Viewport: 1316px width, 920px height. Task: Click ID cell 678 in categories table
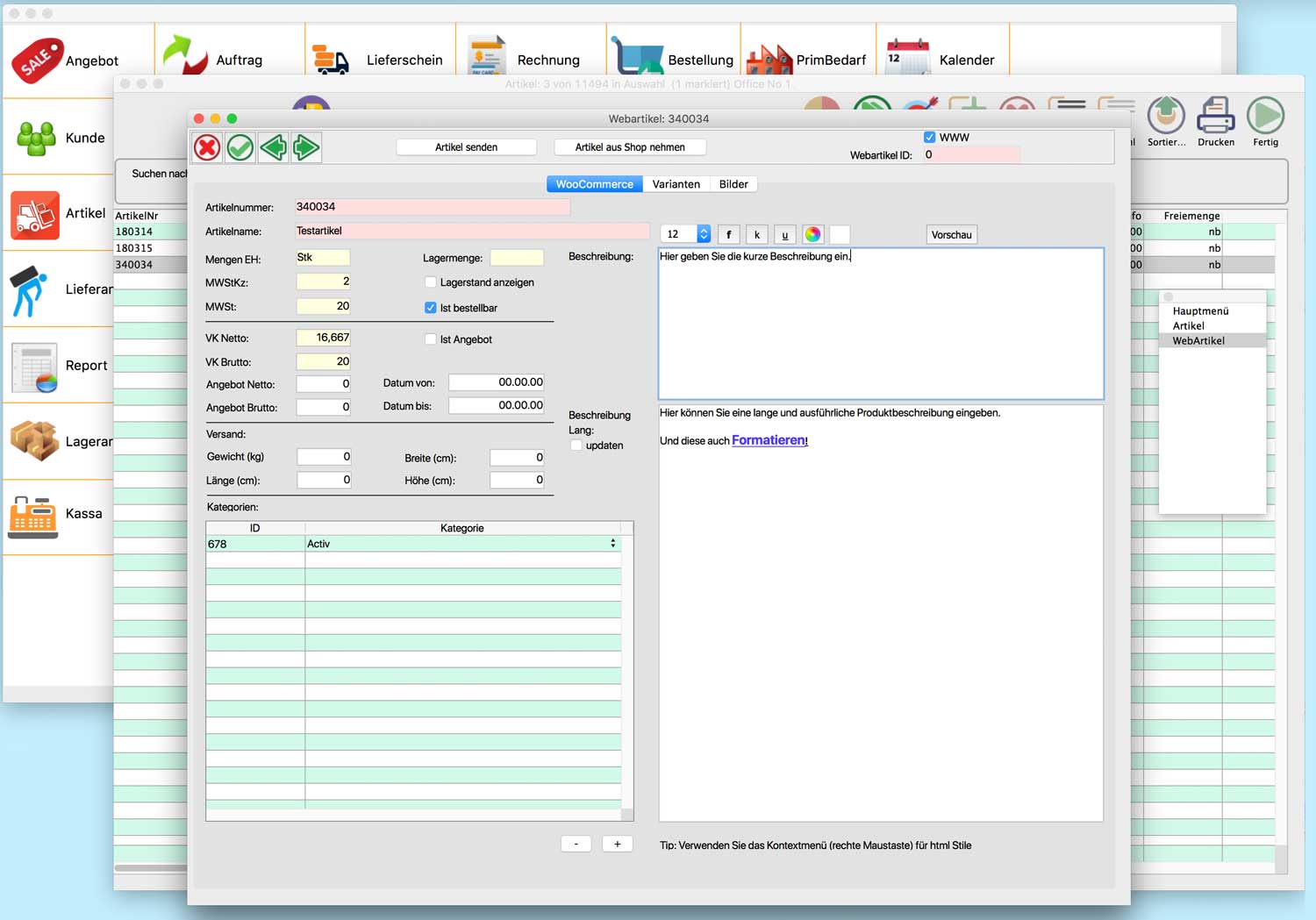tap(255, 544)
